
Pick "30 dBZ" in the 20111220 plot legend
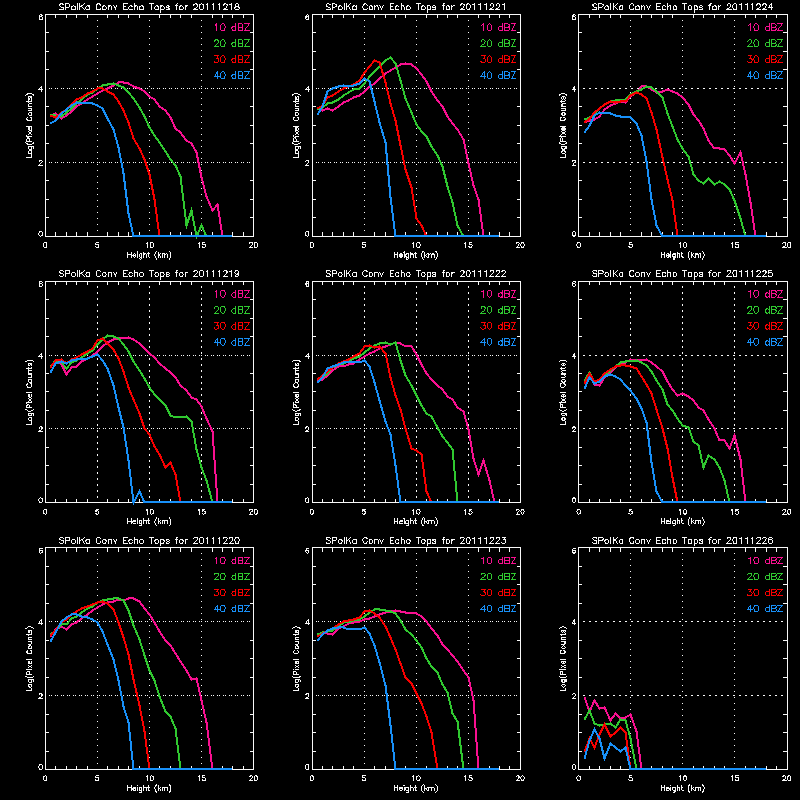click(x=232, y=593)
